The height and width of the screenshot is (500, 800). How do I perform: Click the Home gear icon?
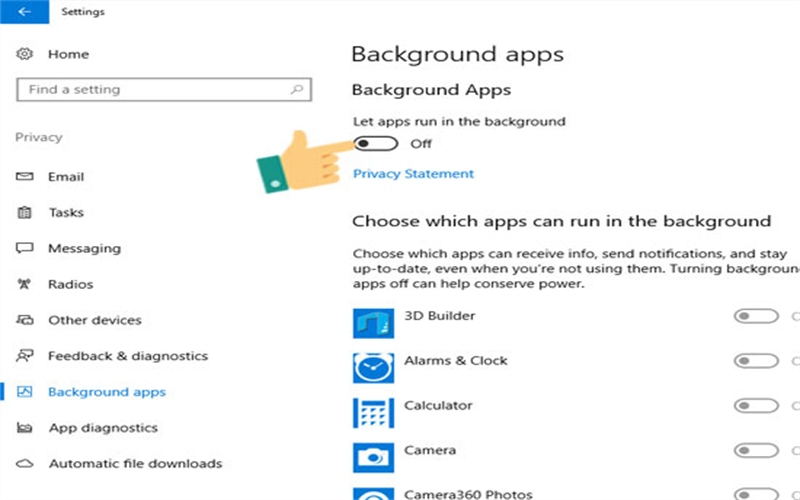(x=24, y=54)
